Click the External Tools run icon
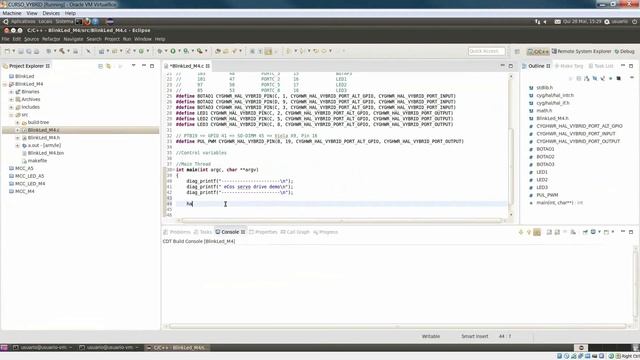 click(200, 51)
